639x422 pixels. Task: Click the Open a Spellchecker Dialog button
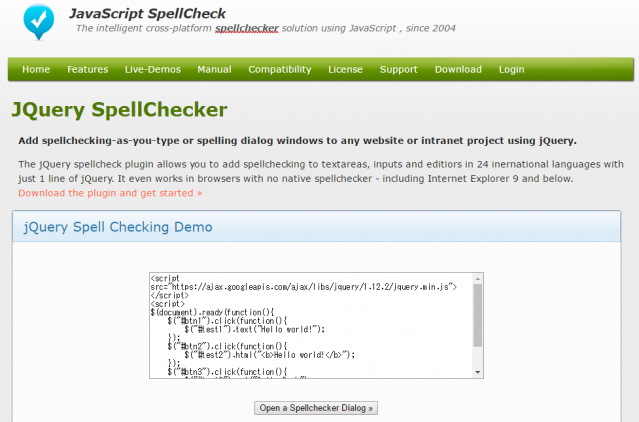click(316, 408)
